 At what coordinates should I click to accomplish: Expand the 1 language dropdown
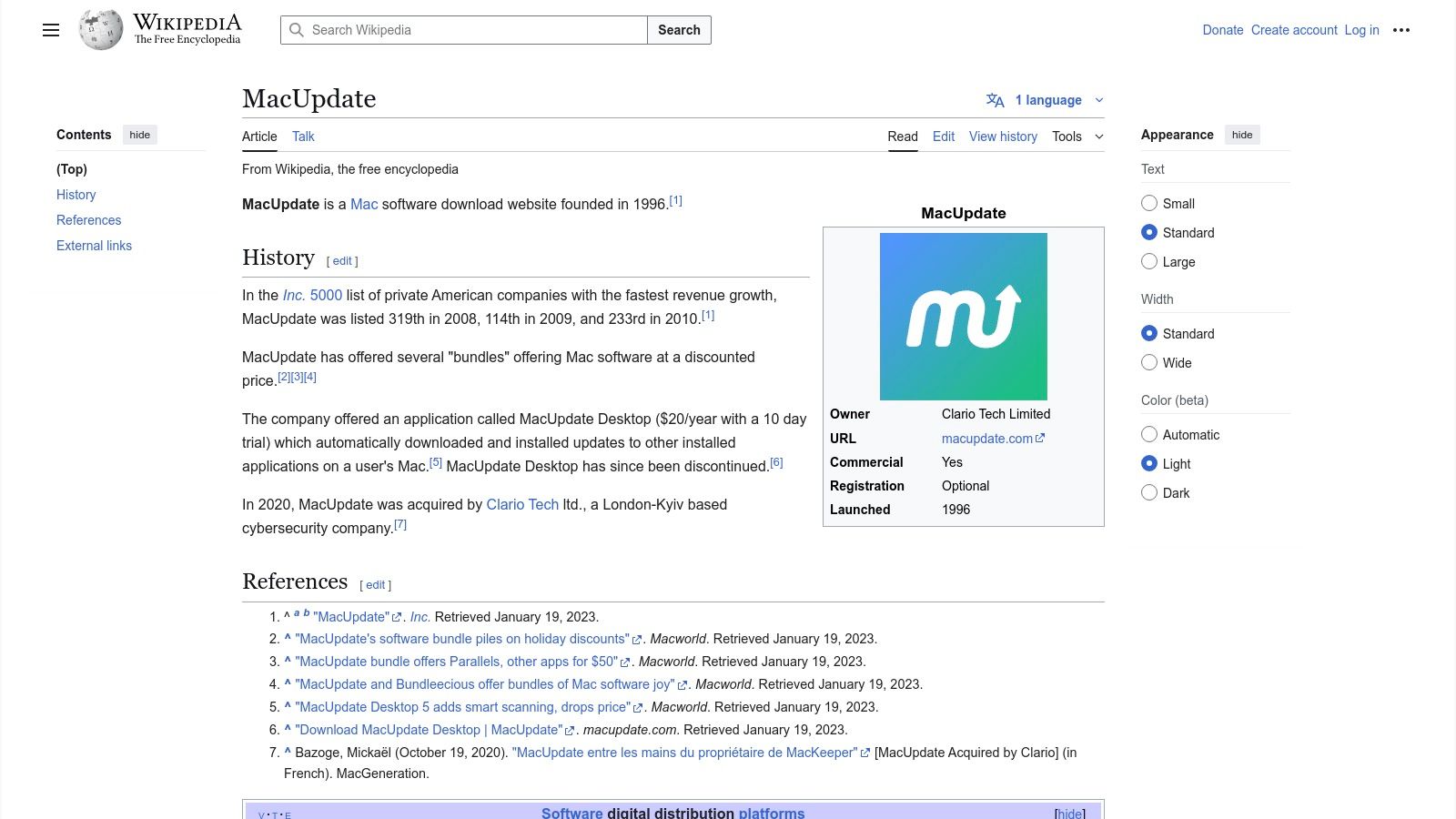coord(1046,100)
